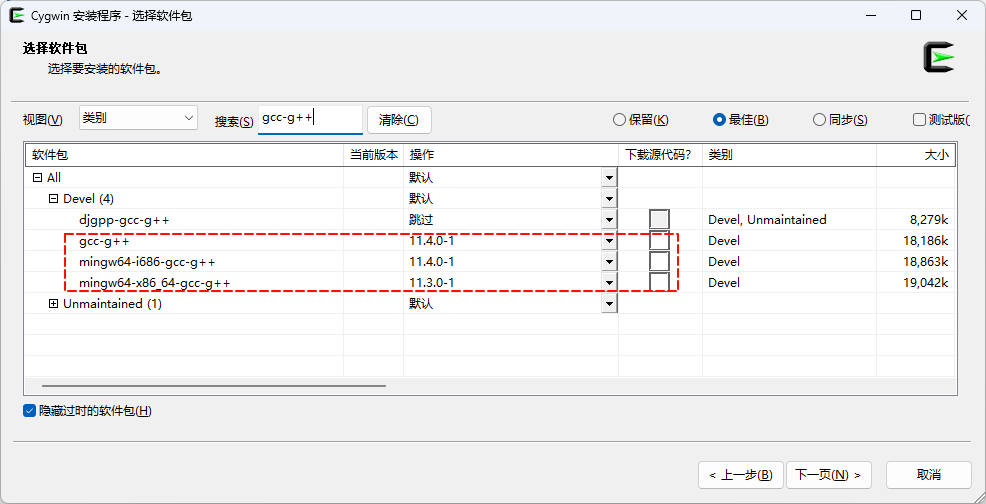Focus the 搜索 search field
Screen dimensions: 986x504
point(311,120)
